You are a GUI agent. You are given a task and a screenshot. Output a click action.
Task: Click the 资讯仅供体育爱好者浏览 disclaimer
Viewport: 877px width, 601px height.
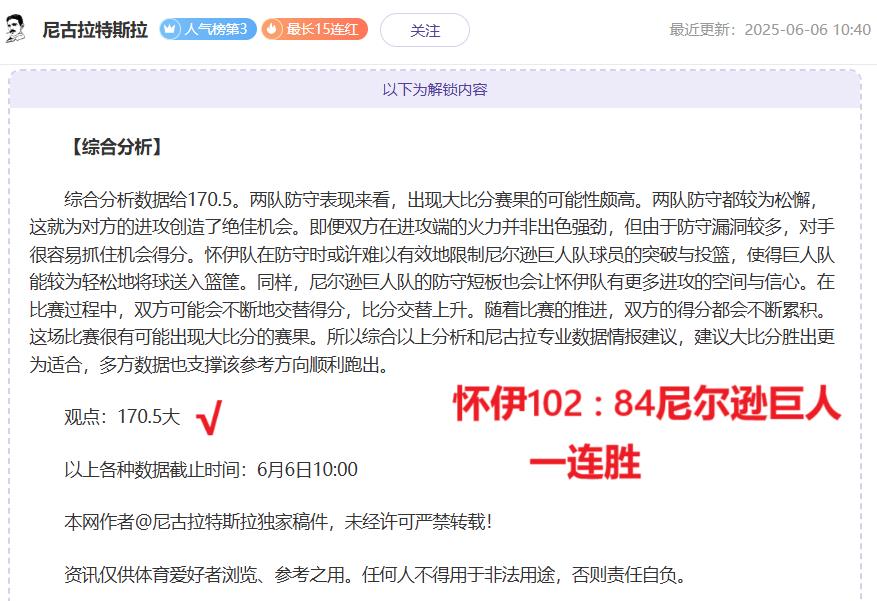point(375,575)
